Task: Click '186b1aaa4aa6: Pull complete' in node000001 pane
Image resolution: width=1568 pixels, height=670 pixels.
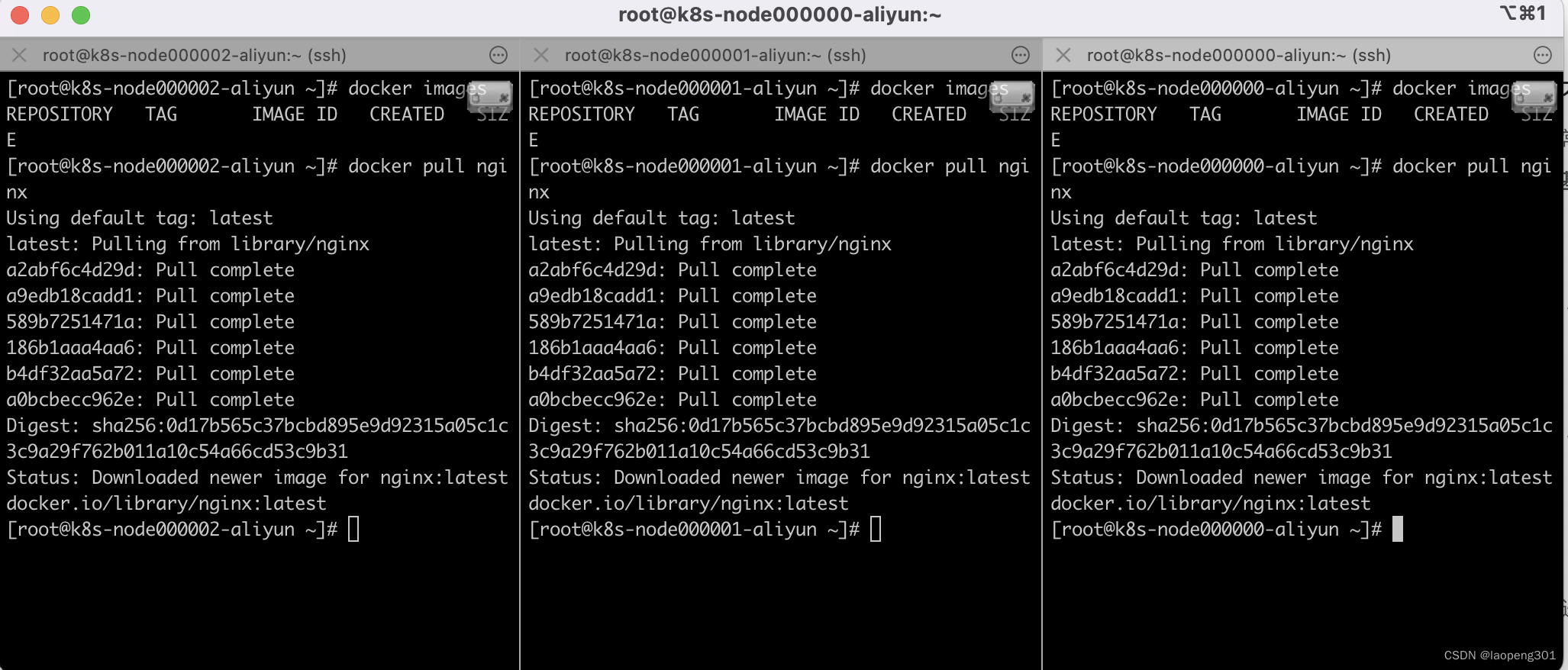Action: pos(673,348)
